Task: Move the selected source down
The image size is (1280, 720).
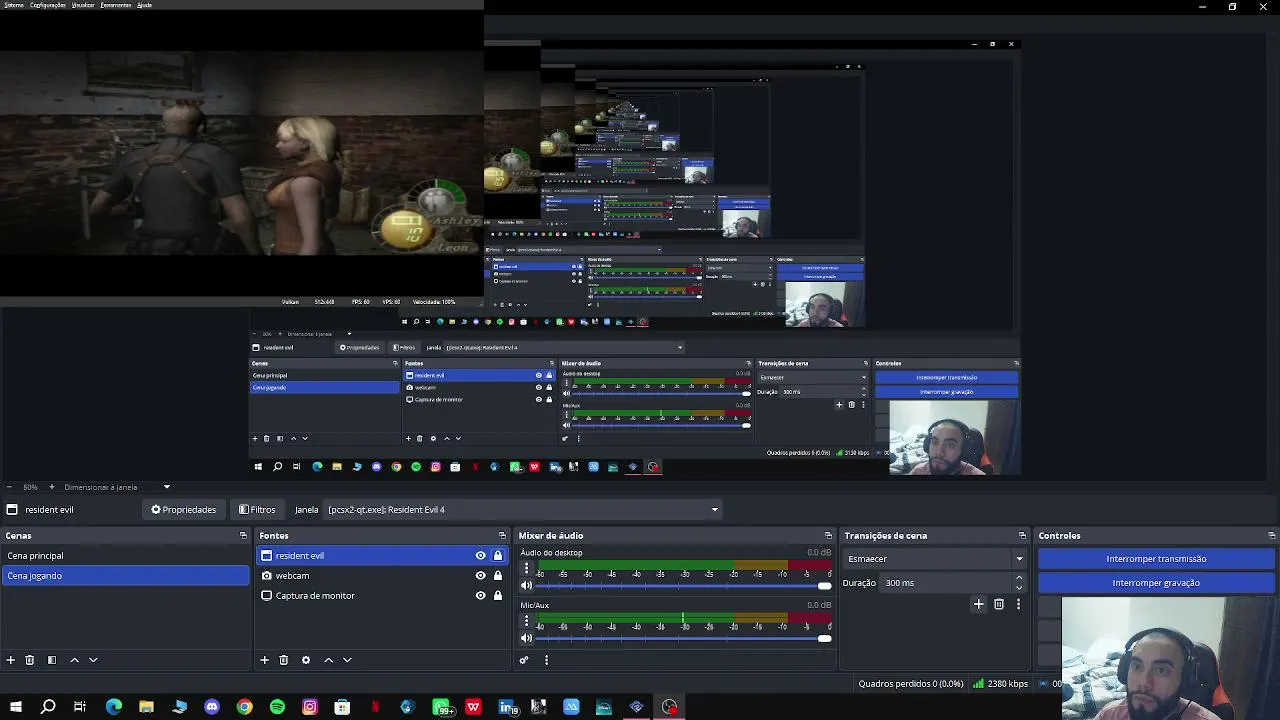Action: (x=347, y=660)
